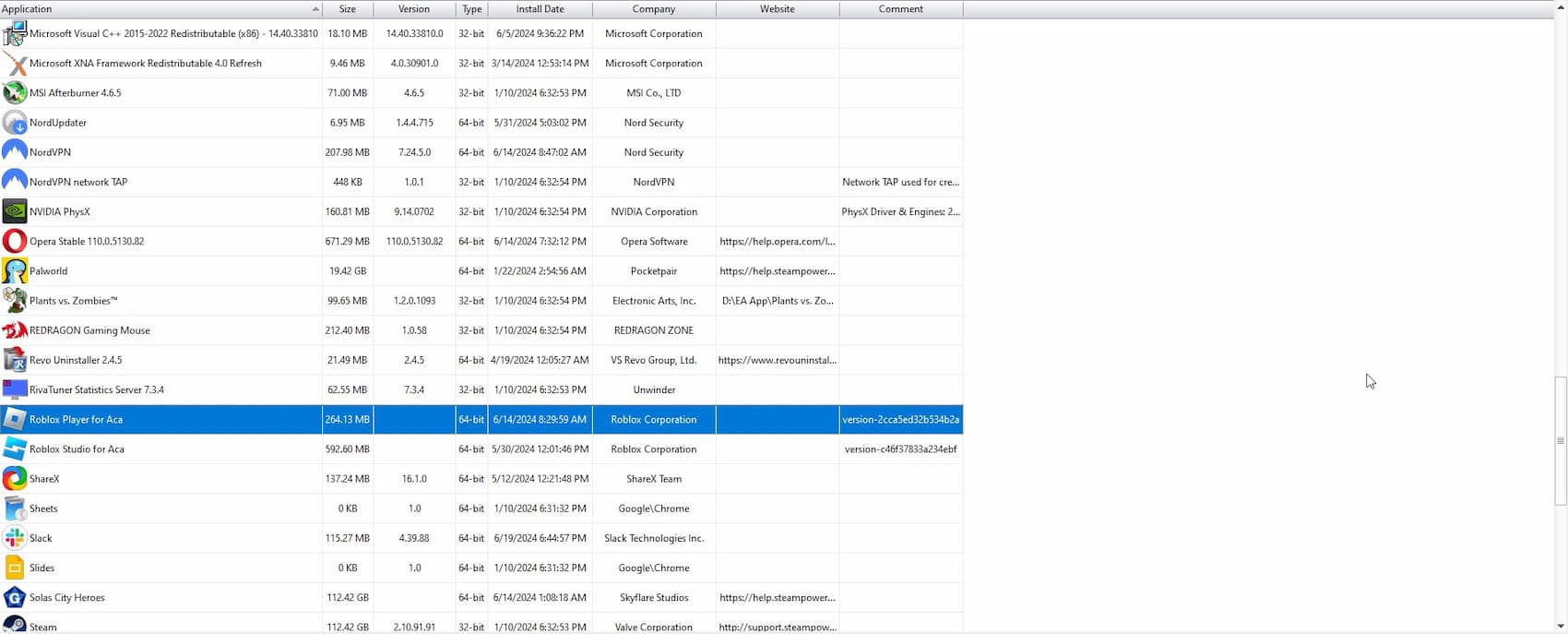
Task: Click 'version-2cca5ed32b534b2a' comment cell
Action: click(x=901, y=419)
